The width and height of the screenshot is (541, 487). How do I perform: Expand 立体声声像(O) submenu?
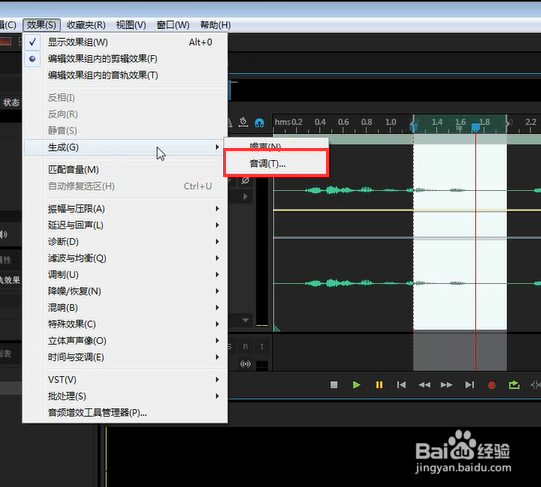pyautogui.click(x=125, y=341)
